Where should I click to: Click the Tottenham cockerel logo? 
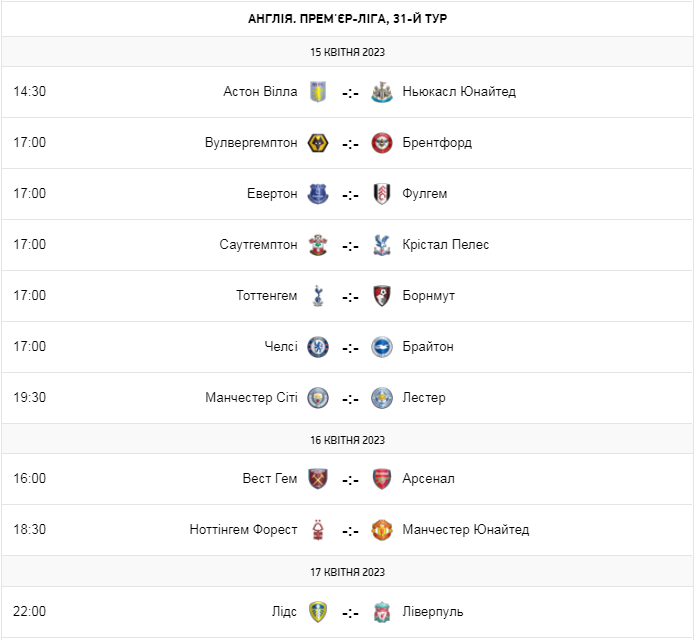[x=318, y=296]
